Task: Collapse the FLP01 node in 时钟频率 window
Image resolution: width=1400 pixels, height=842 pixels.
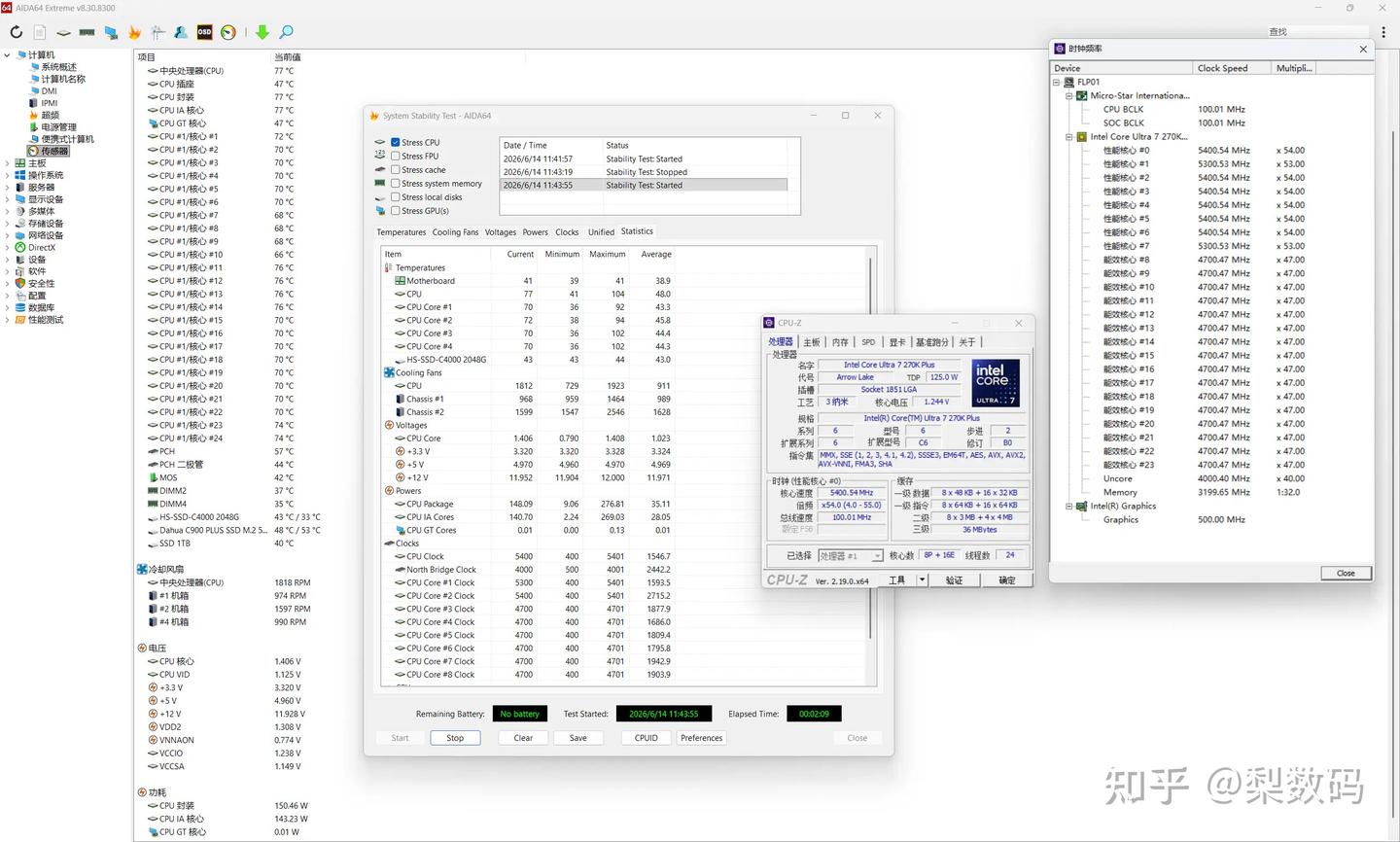Action: click(1057, 83)
